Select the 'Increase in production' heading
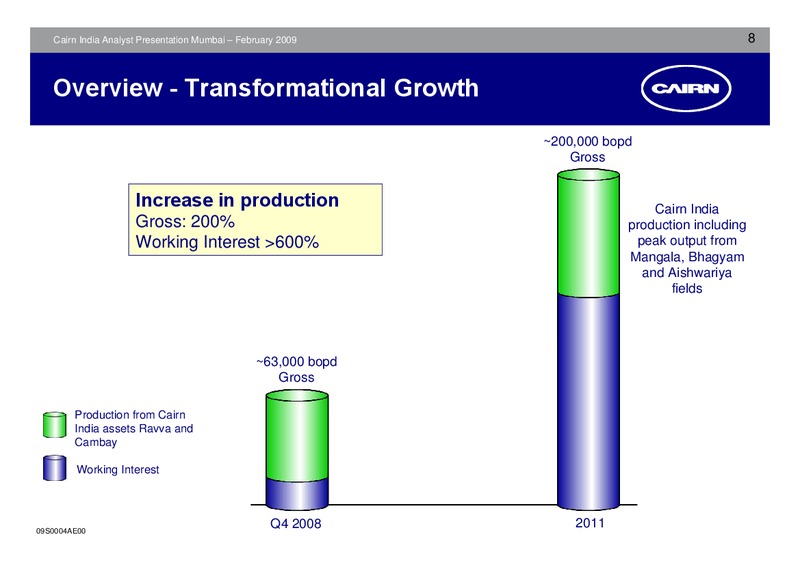 pos(237,200)
